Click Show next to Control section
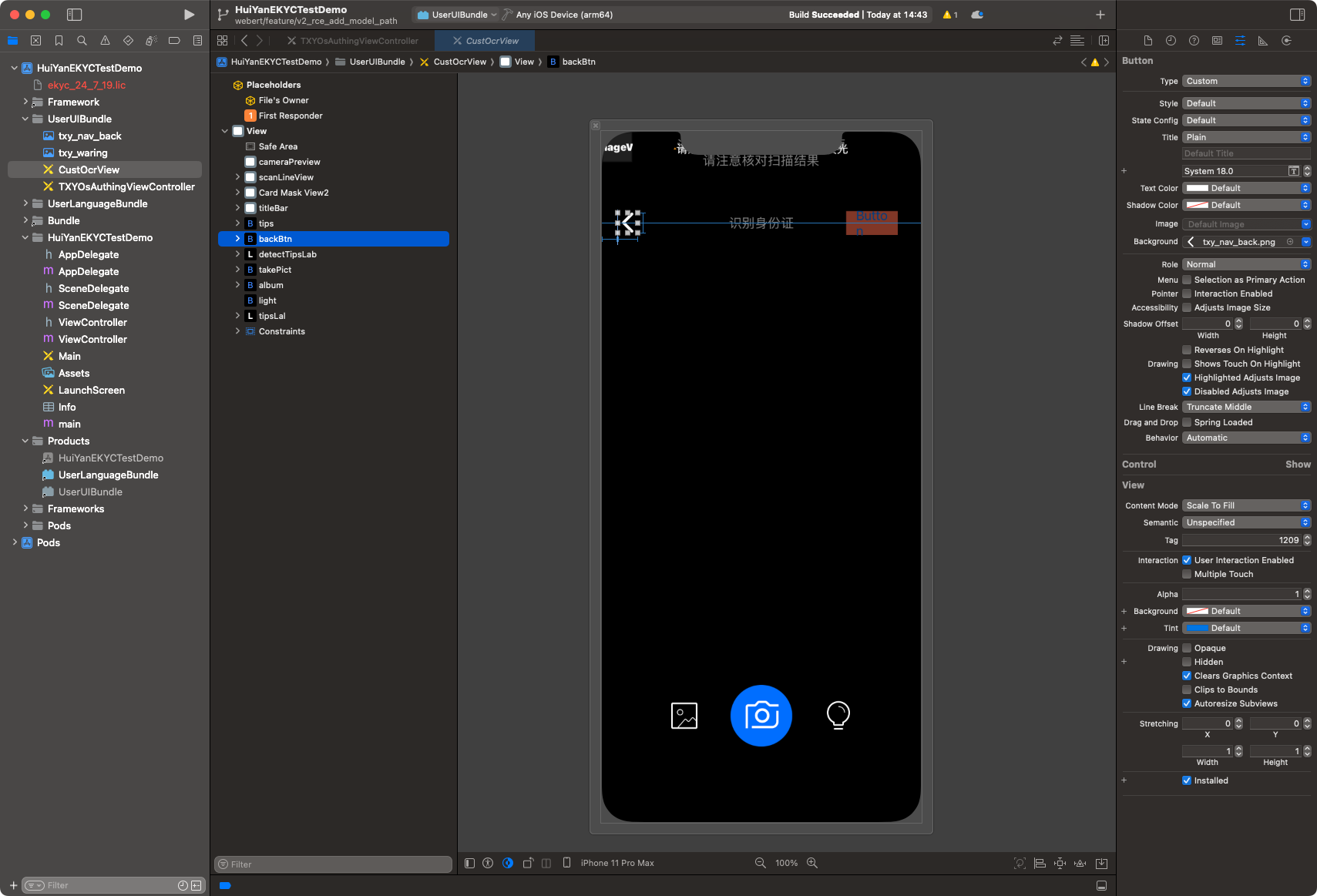Screen dimensions: 1317x896 pyautogui.click(x=1297, y=465)
